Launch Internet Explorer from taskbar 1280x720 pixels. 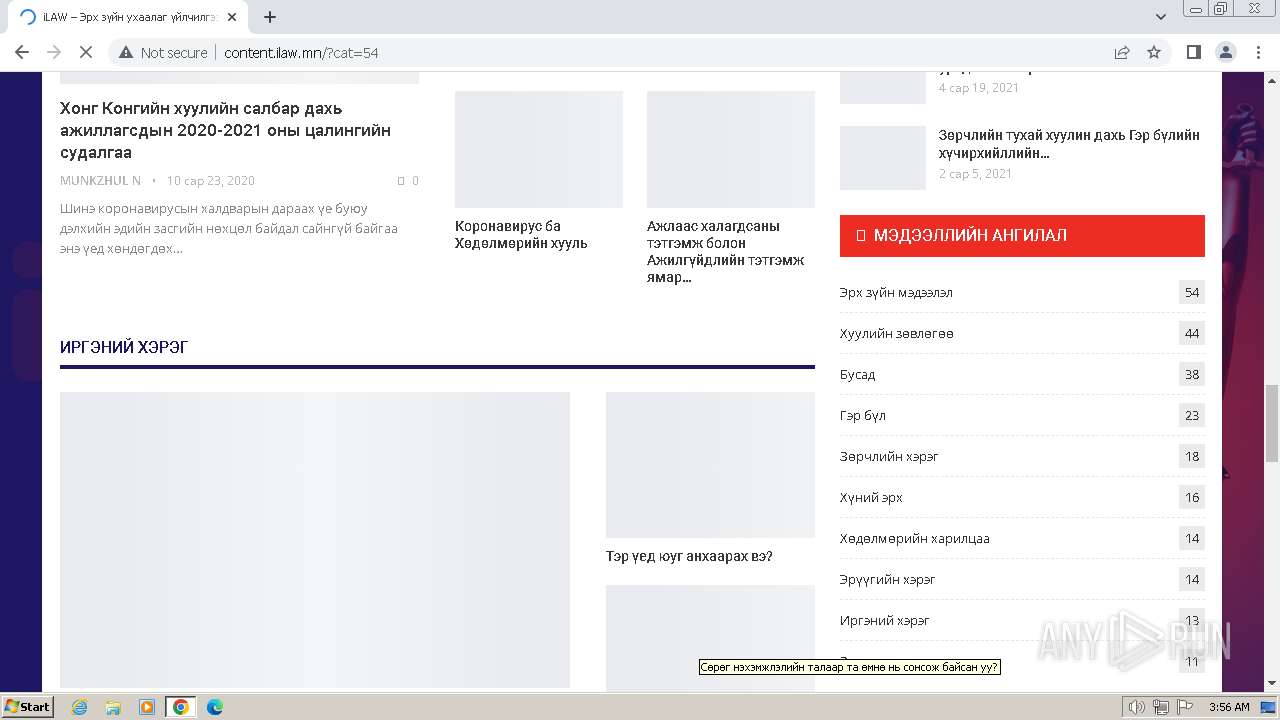(x=79, y=707)
